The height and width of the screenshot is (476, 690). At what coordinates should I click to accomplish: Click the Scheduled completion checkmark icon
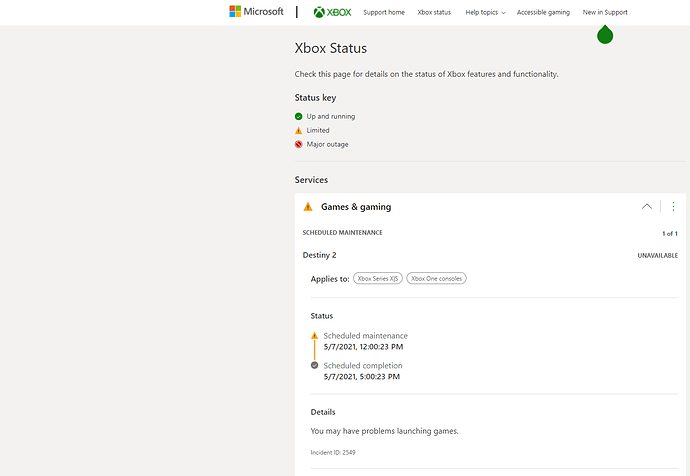(x=314, y=365)
